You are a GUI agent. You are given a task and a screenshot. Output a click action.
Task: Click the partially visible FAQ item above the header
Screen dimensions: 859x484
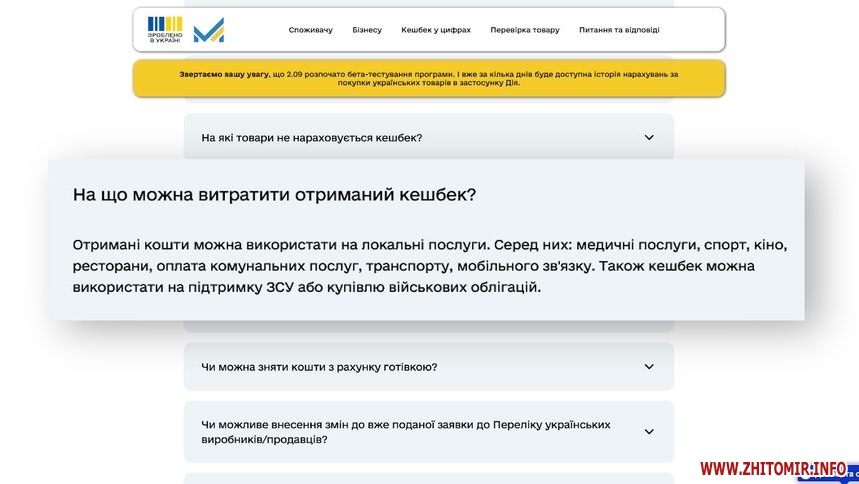[x=428, y=3]
